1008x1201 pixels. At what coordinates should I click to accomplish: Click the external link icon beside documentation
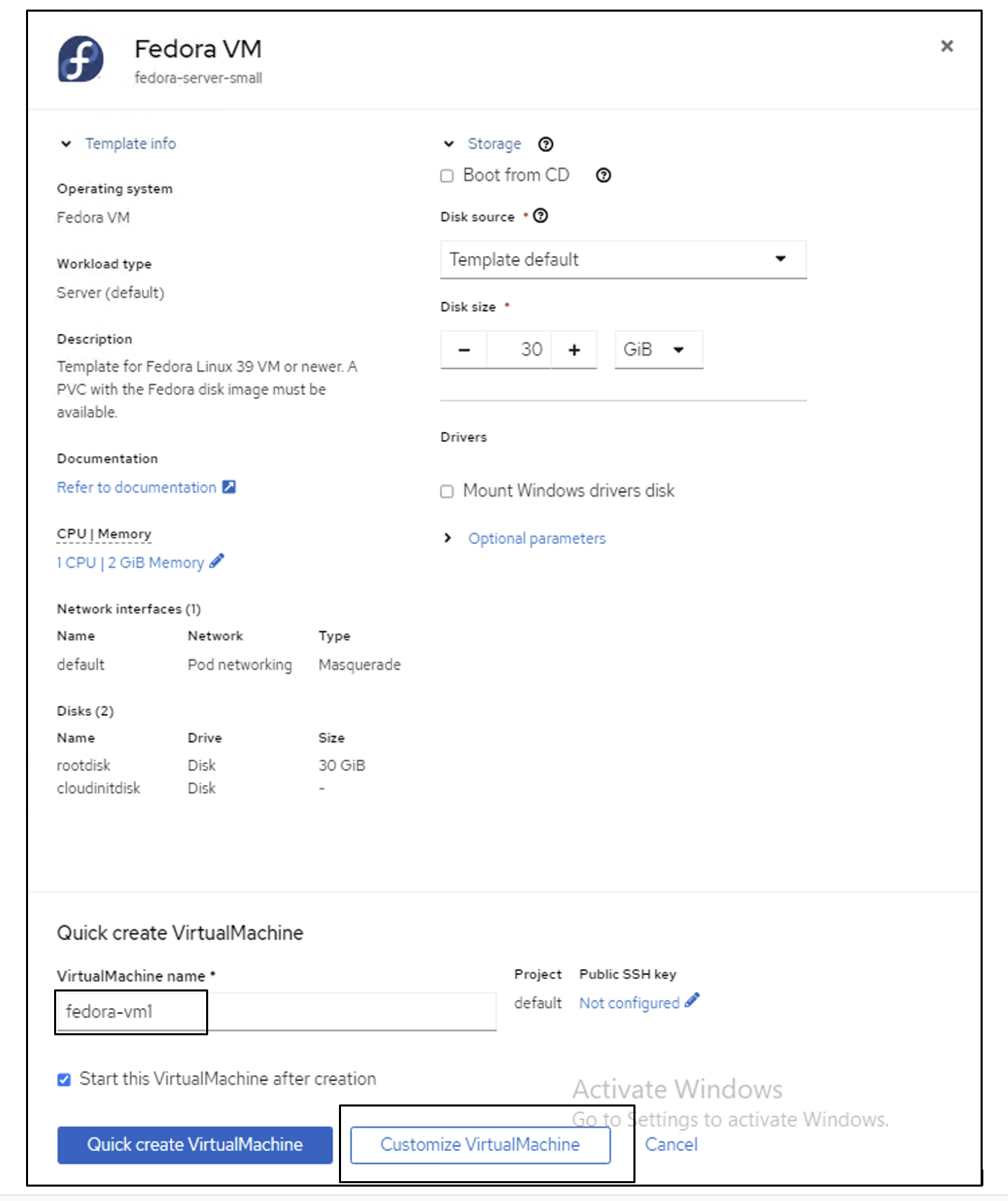[x=229, y=487]
